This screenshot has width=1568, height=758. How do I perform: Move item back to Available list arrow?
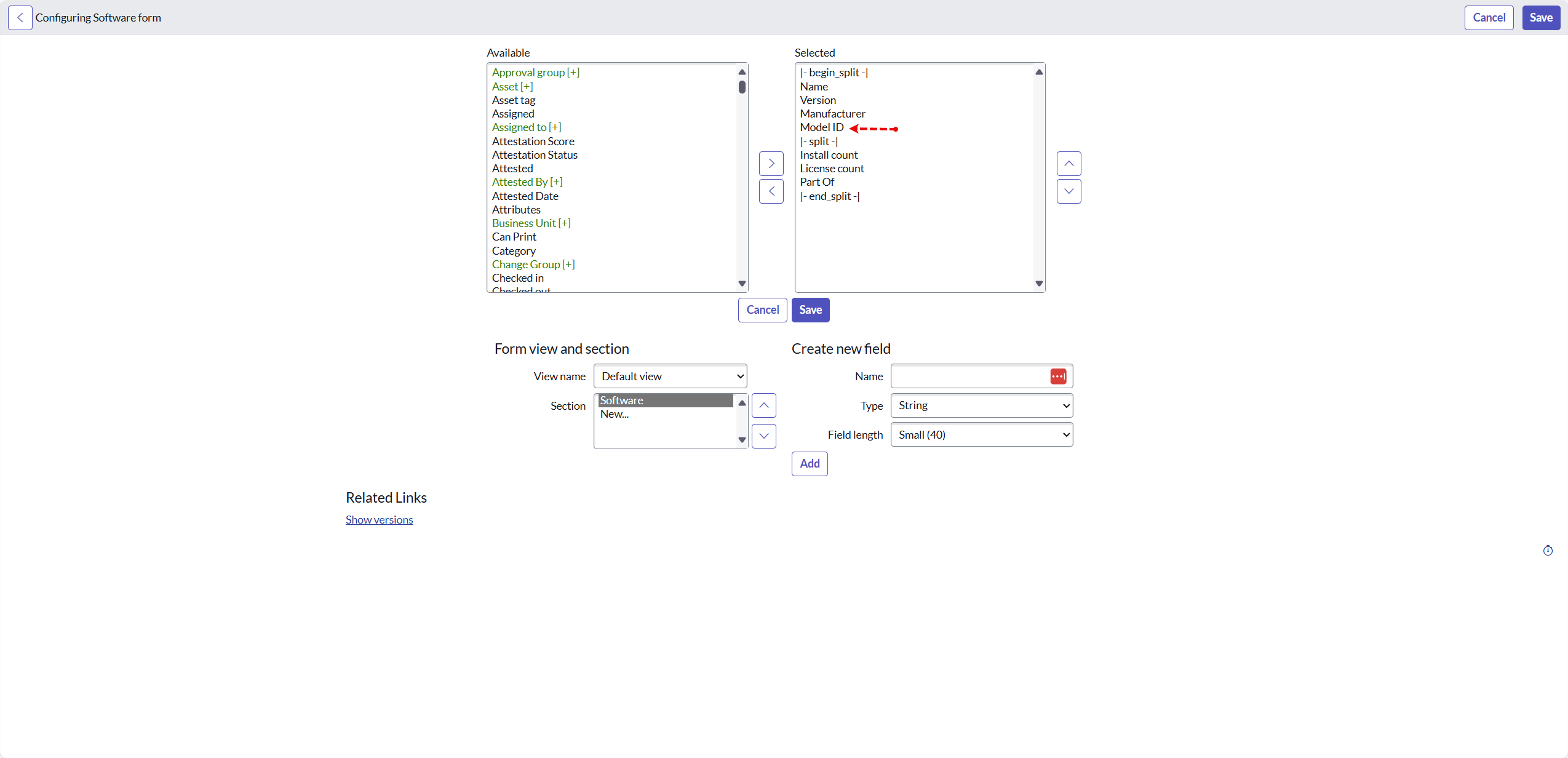(x=771, y=191)
